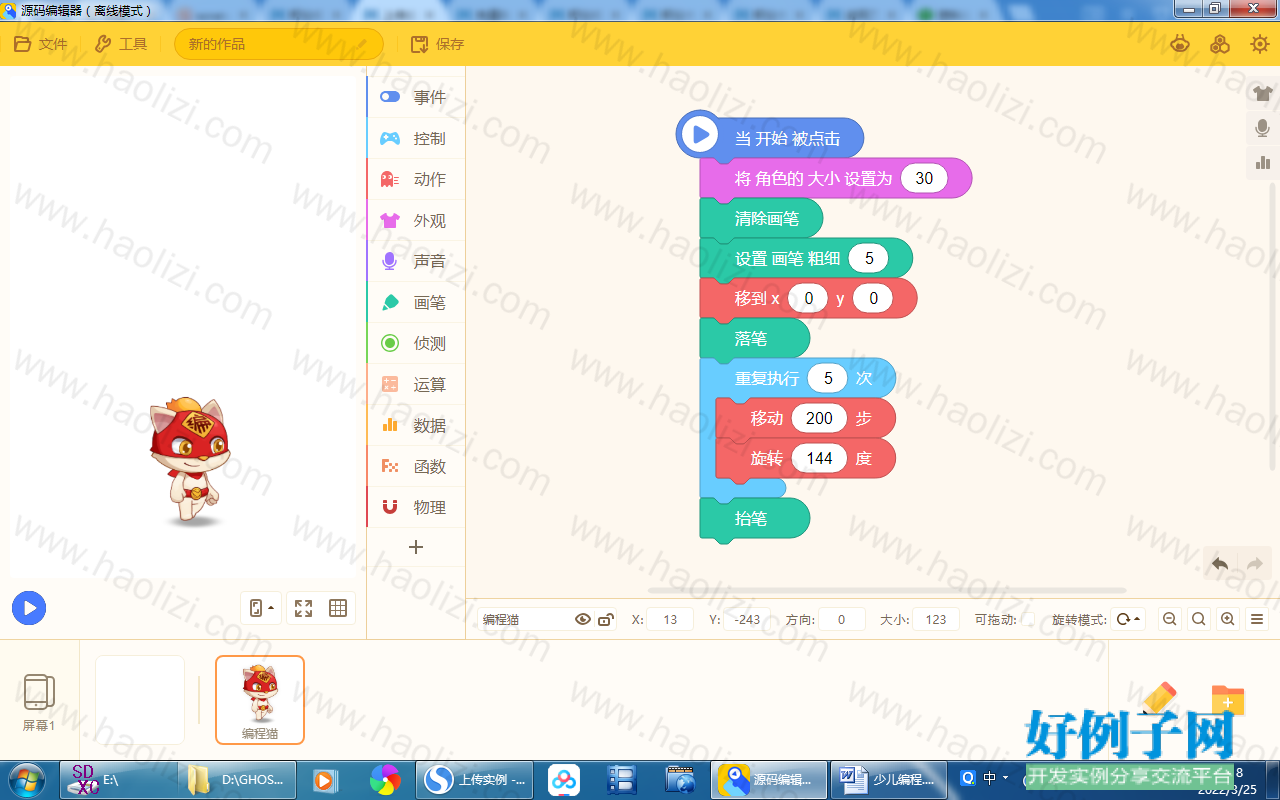Image resolution: width=1280 pixels, height=800 pixels.
Task: Open the 旋转模式 rotation mode dropdown
Action: pyautogui.click(x=1129, y=620)
